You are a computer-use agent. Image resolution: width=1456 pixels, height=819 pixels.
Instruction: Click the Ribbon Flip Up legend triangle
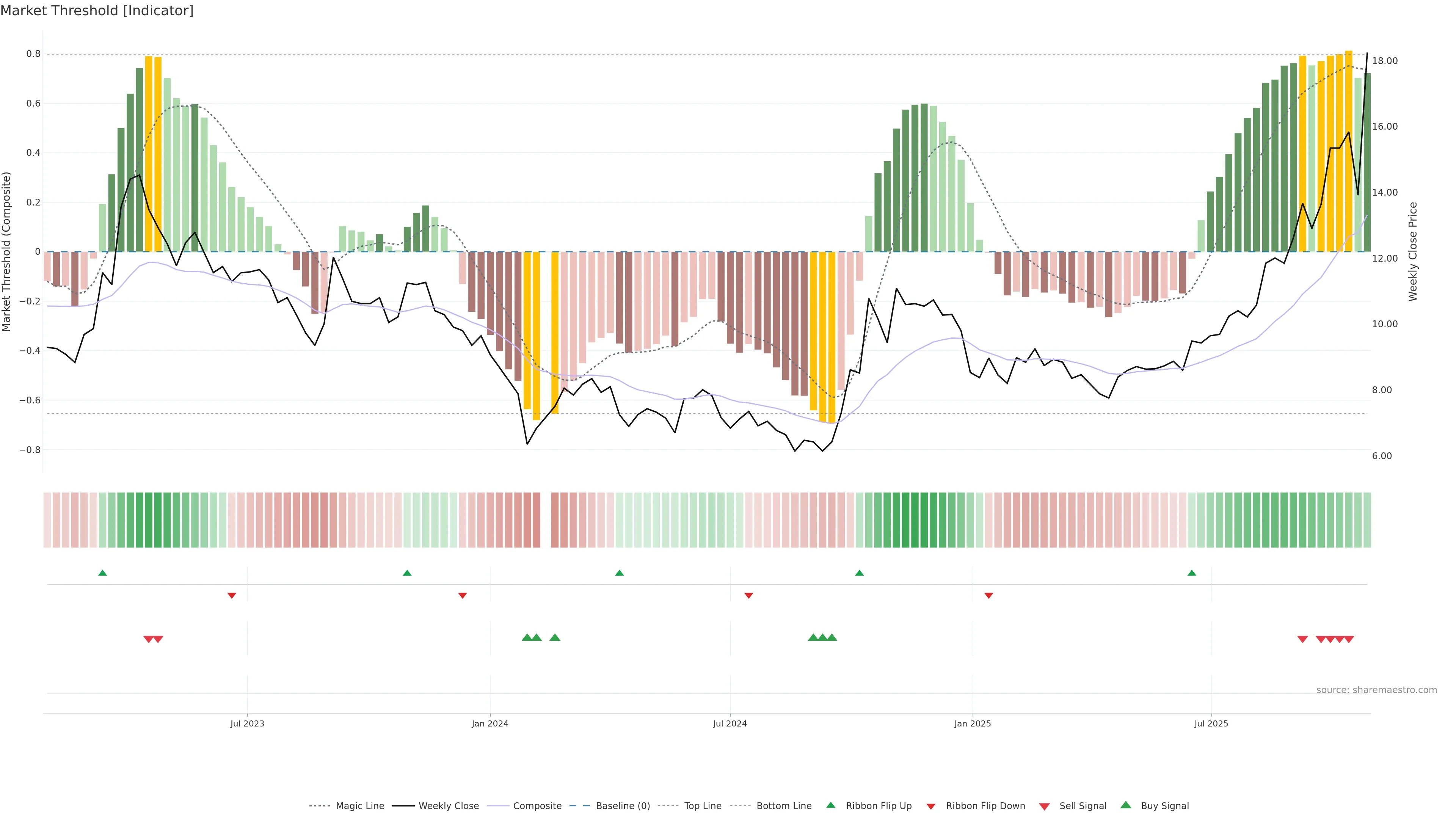click(830, 805)
